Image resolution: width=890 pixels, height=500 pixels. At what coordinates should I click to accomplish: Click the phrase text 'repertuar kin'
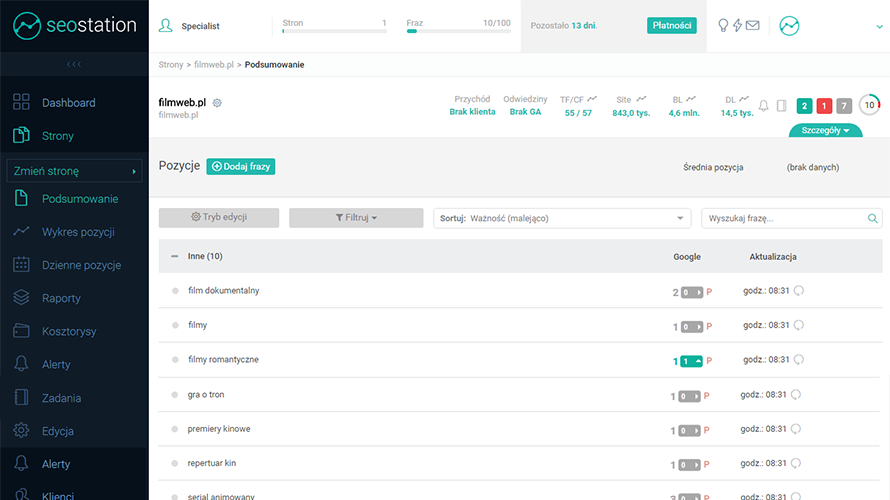click(x=212, y=463)
